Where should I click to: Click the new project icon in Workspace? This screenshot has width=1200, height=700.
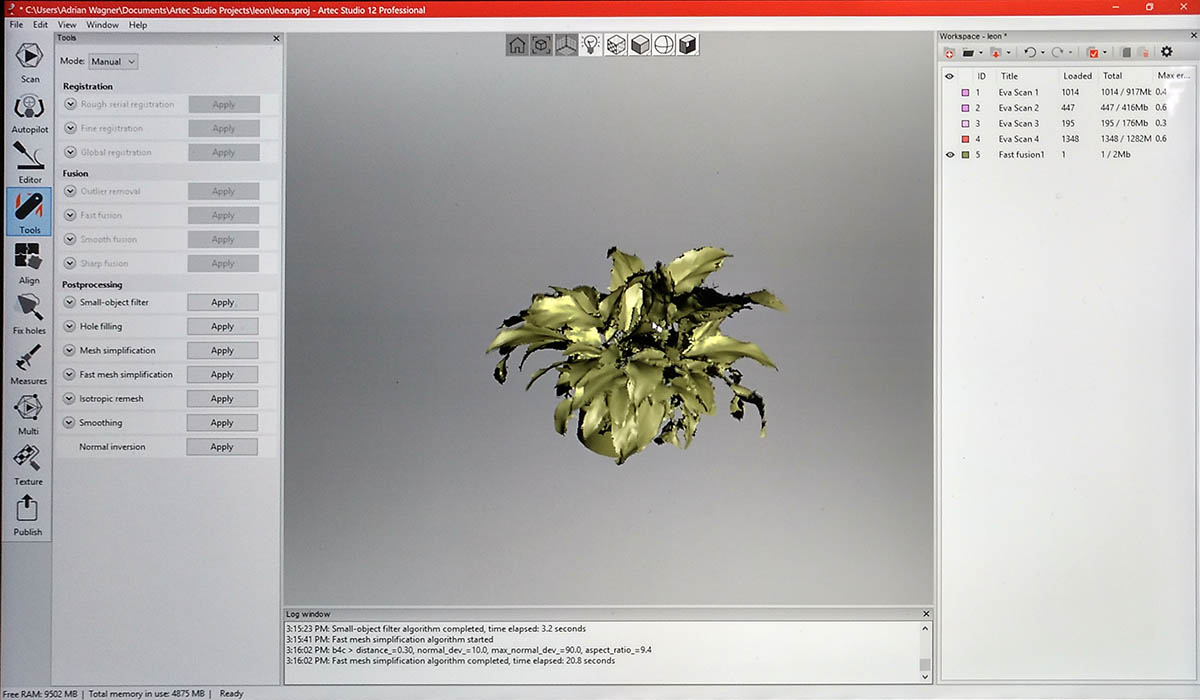950,53
